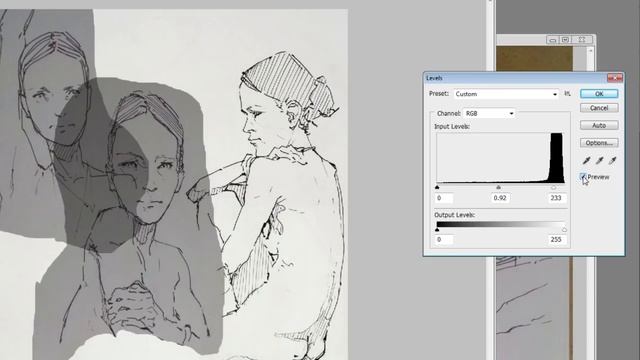Click the output levels gradient bar
640x360 pixels.
[501, 224]
